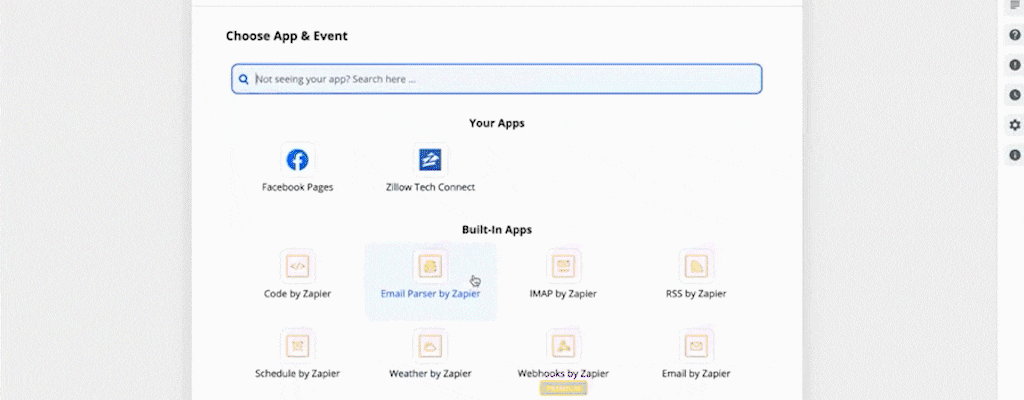Click the 'Facebook Pages' label
This screenshot has width=1024, height=400.
[x=297, y=187]
